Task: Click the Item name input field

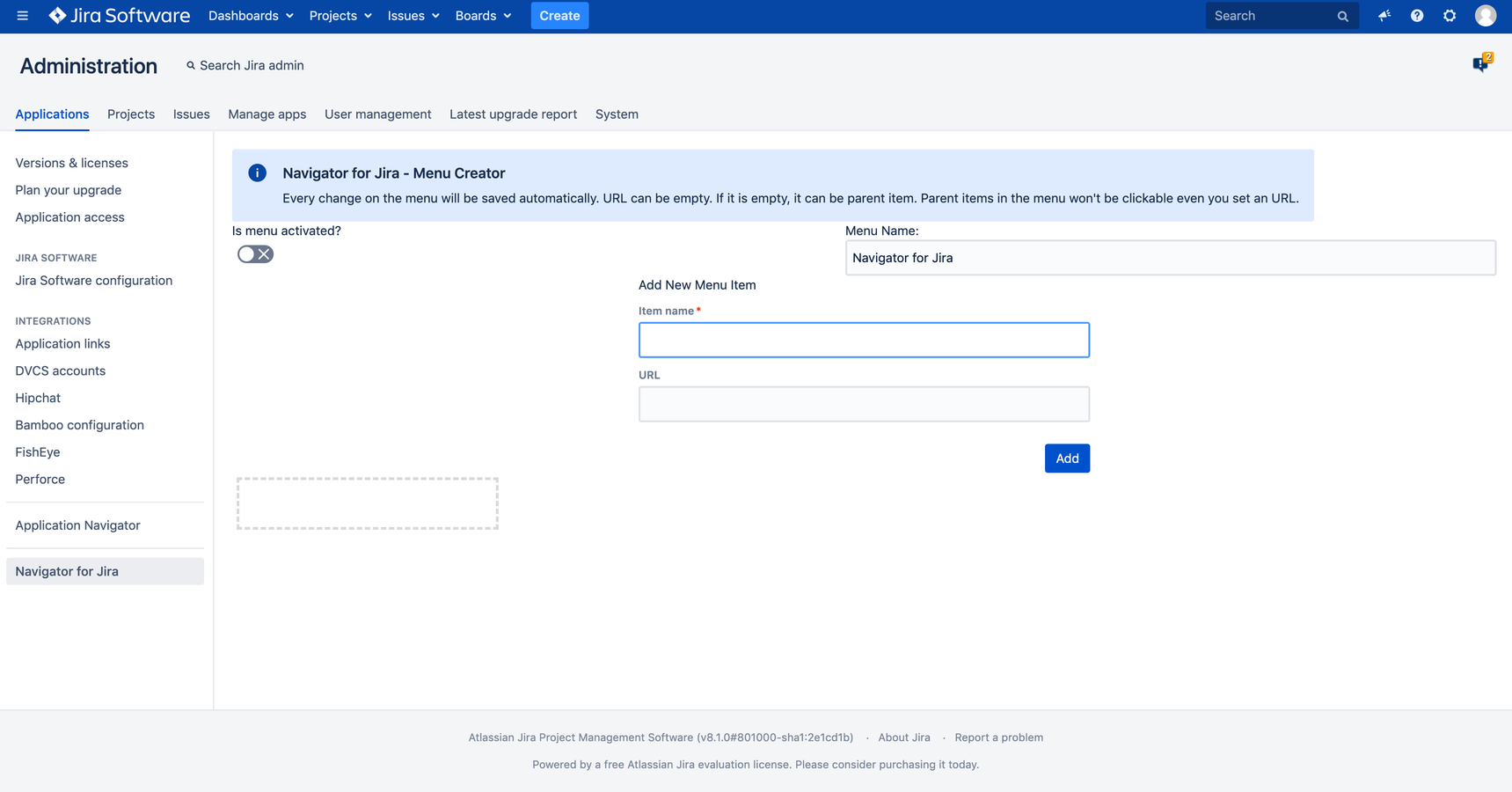Action: [x=864, y=340]
